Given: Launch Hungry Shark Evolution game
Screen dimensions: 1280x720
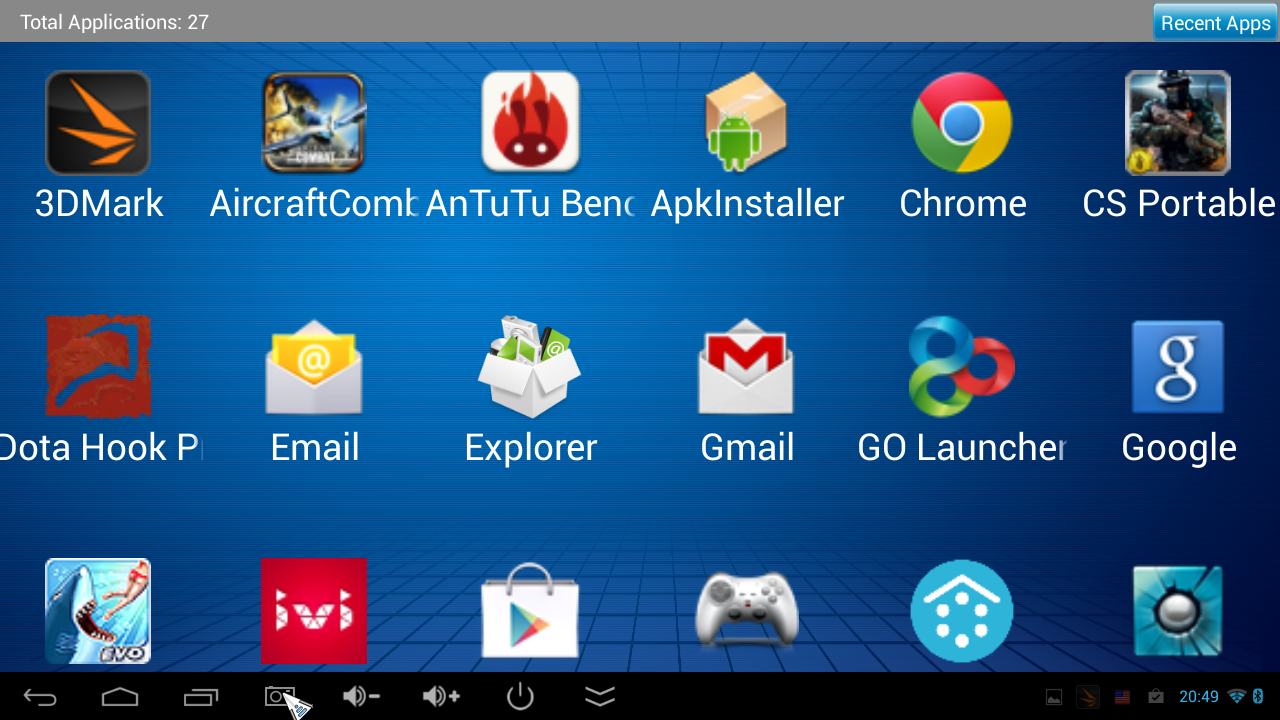Looking at the screenshot, I should pyautogui.click(x=98, y=611).
